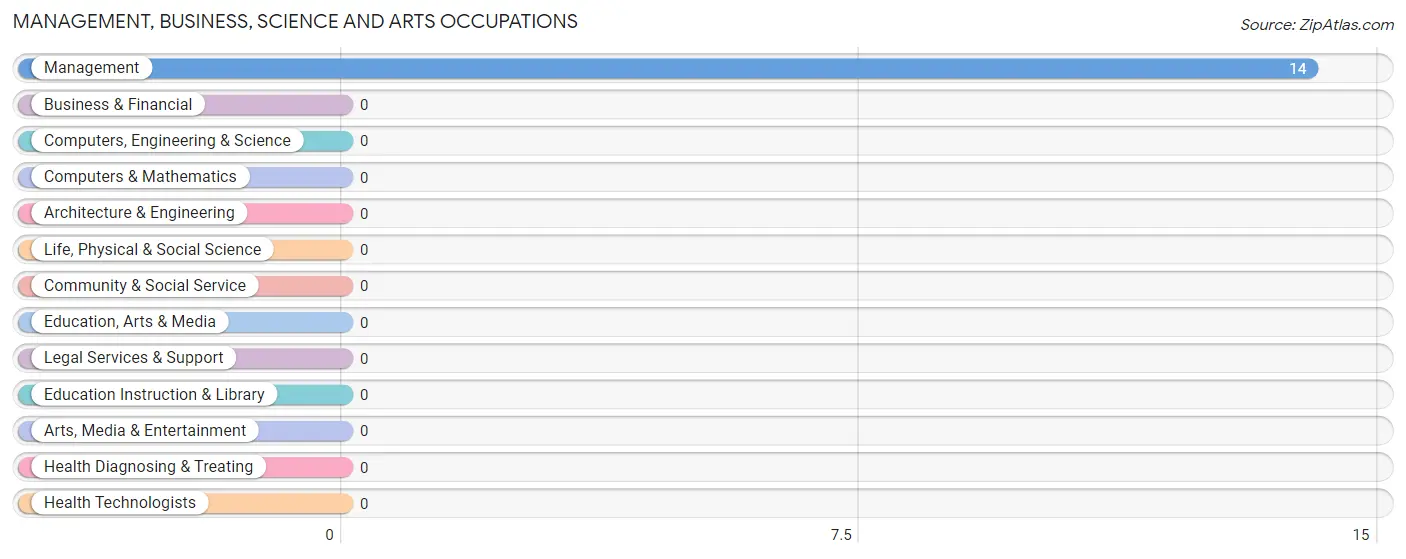Click the 0 value beside Computers, Engineering & Science
This screenshot has height=559, width=1406.
click(364, 141)
